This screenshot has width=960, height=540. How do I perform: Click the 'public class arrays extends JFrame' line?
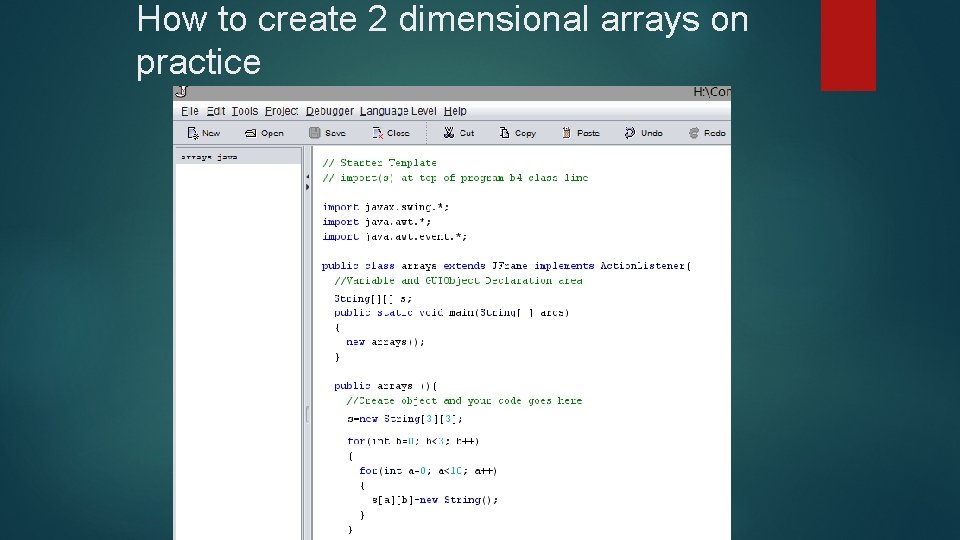506,266
